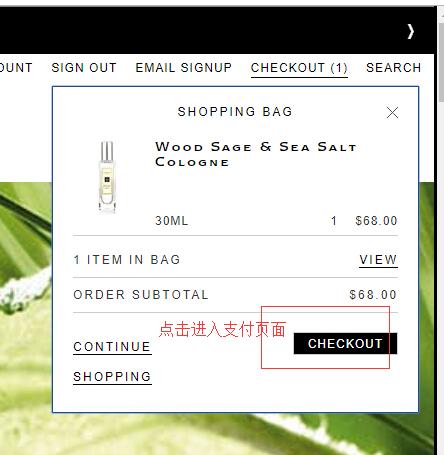Screen dimensions: 444x455
Task: Click the 30ML size label
Action: (x=172, y=221)
